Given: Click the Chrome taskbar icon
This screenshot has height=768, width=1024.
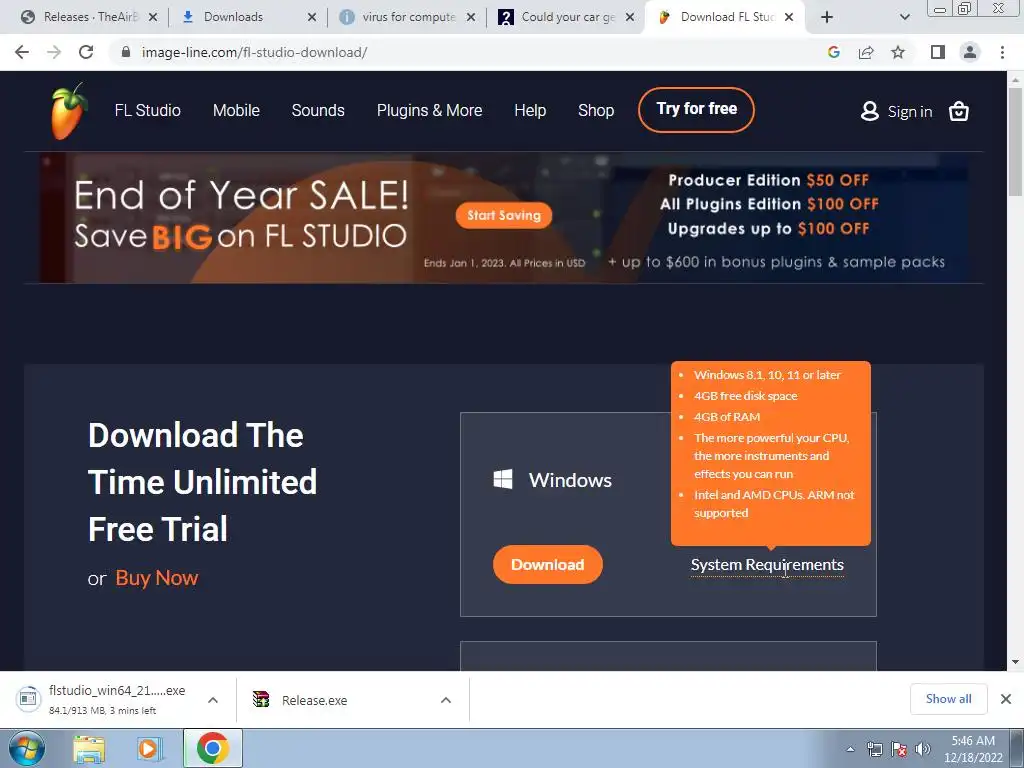Looking at the screenshot, I should 213,748.
